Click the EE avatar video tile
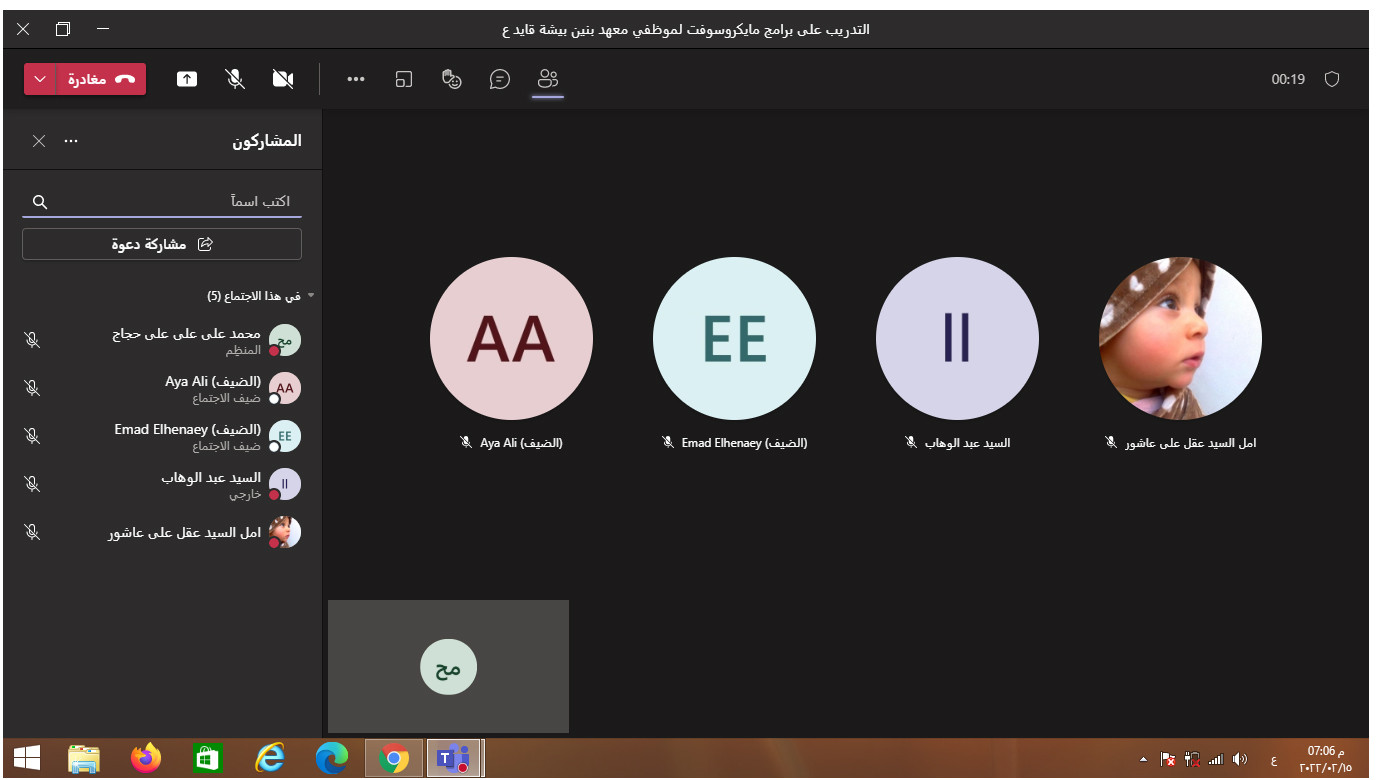The image size is (1376, 780). pyautogui.click(x=734, y=338)
